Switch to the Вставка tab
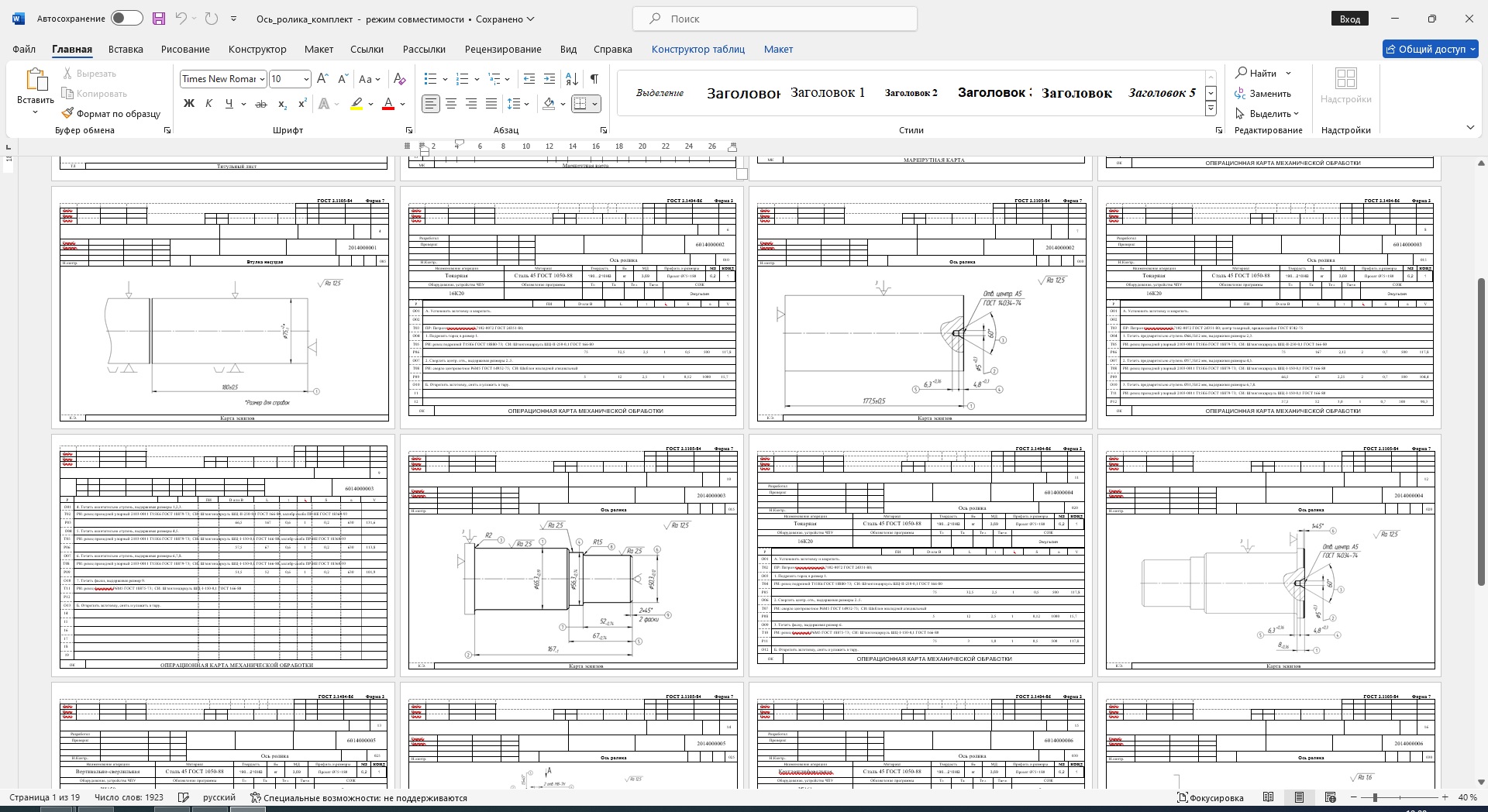The width and height of the screenshot is (1488, 812). pos(126,49)
